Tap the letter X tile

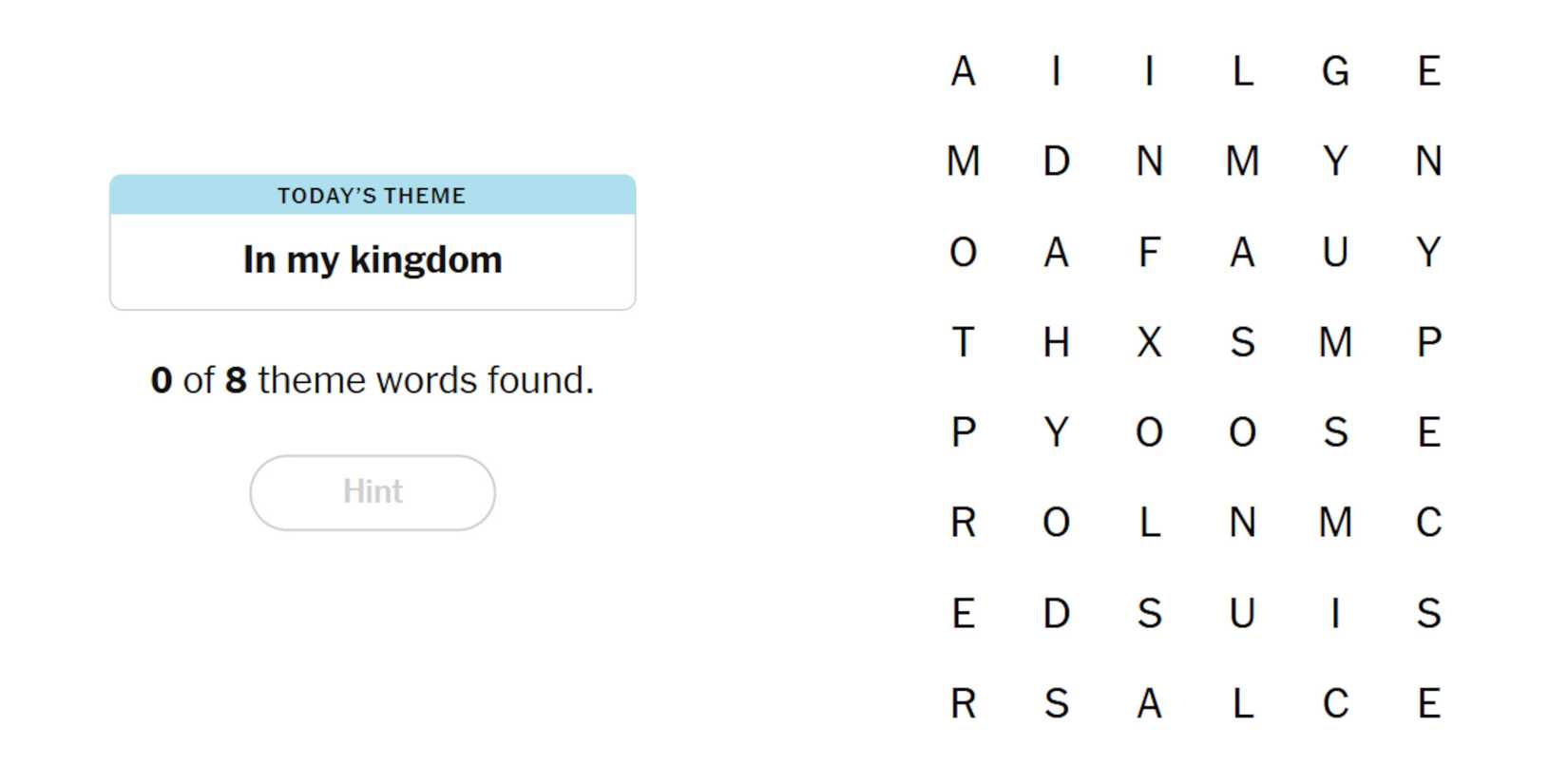1149,342
